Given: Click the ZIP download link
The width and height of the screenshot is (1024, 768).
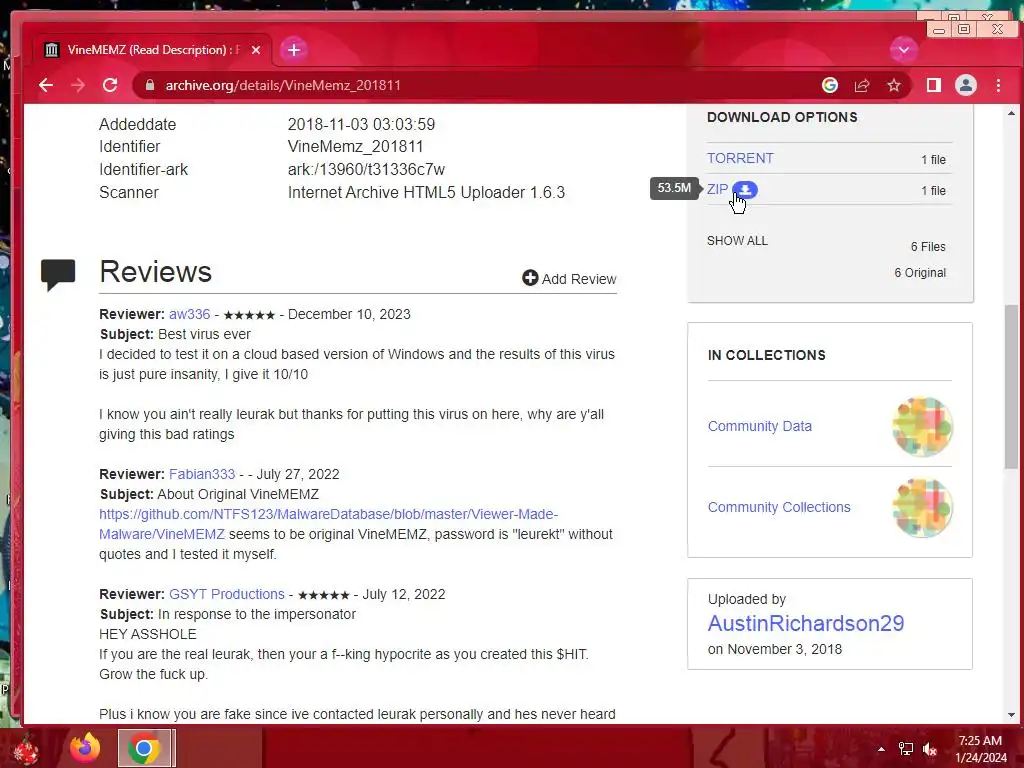Looking at the screenshot, I should tap(717, 189).
